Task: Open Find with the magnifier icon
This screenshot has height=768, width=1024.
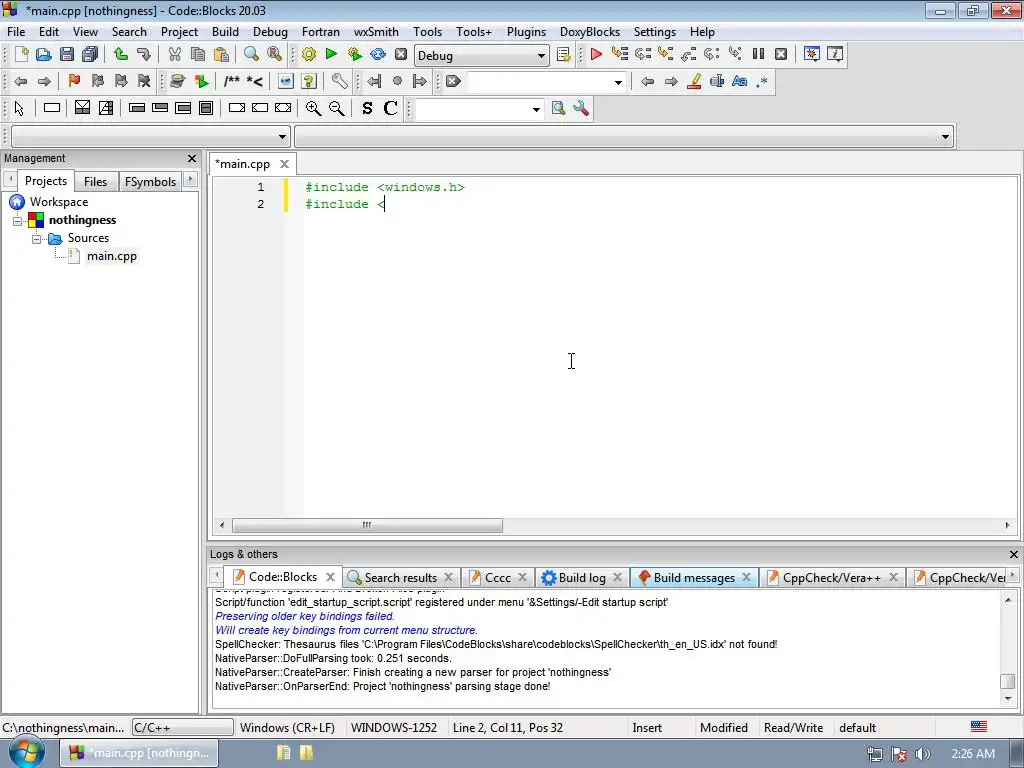Action: (x=251, y=54)
